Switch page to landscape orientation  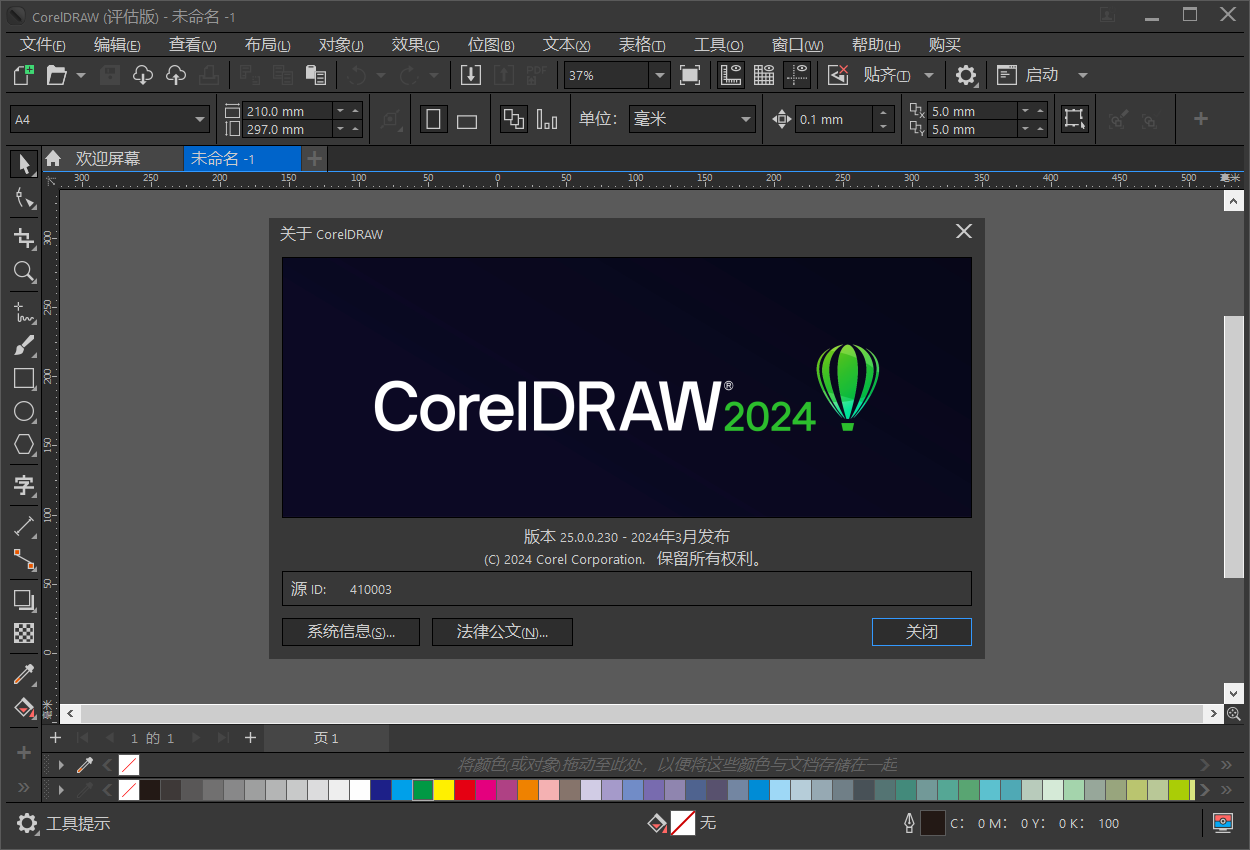[x=467, y=120]
